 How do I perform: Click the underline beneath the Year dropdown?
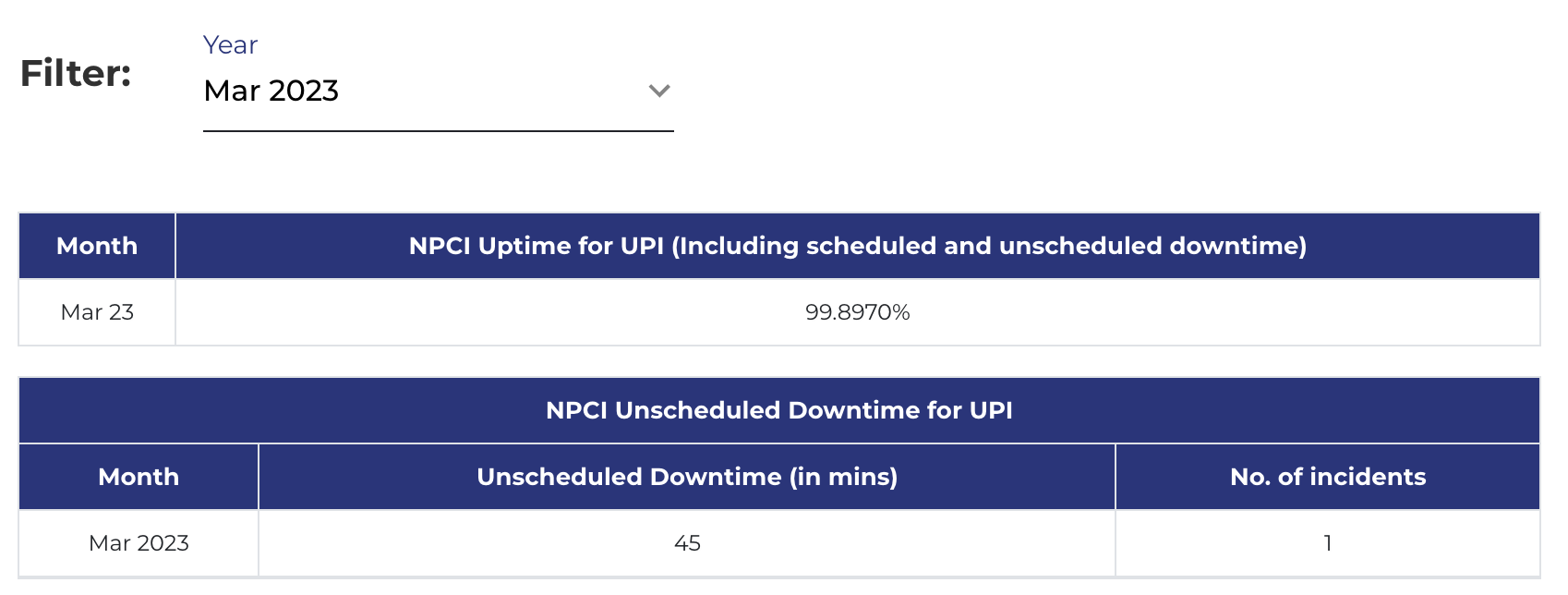pyautogui.click(x=438, y=131)
